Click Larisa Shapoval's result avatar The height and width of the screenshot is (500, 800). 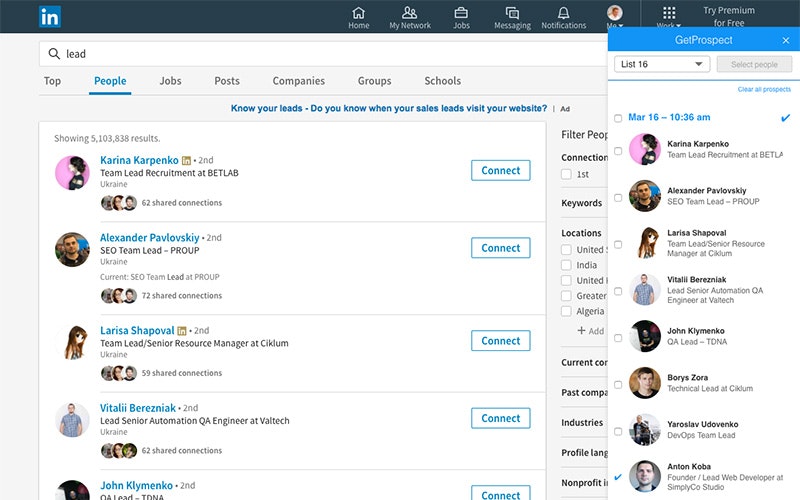pyautogui.click(x=72, y=342)
